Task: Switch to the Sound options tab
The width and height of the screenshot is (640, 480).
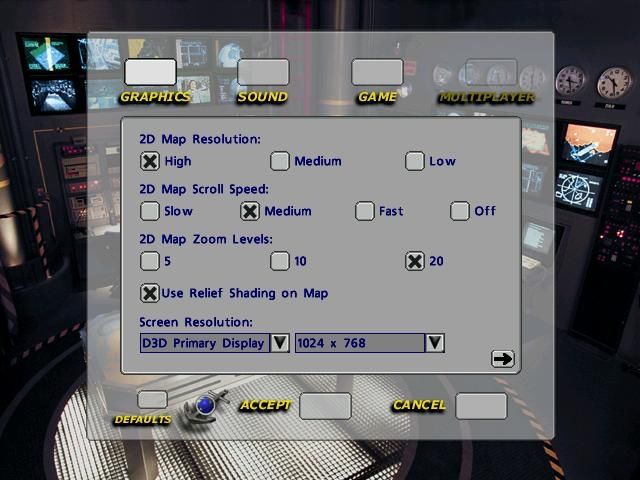Action: pos(263,72)
